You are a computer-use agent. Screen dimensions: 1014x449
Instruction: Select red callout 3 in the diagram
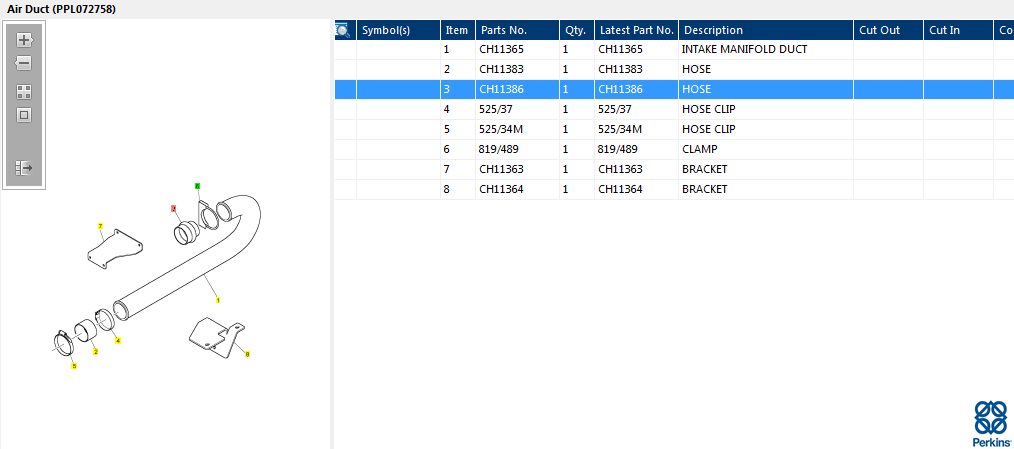point(174,208)
